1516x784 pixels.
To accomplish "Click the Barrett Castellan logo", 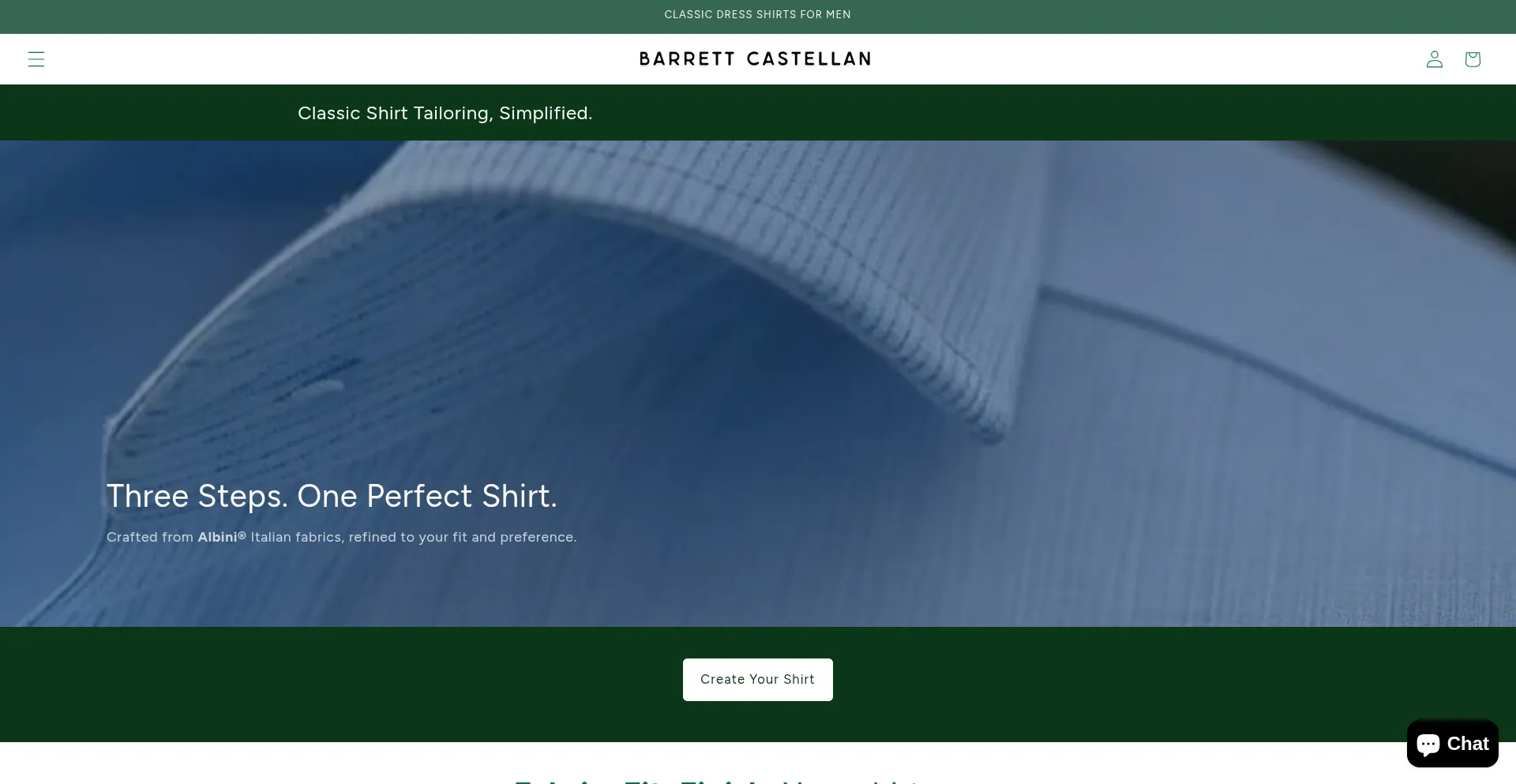I will [x=755, y=59].
